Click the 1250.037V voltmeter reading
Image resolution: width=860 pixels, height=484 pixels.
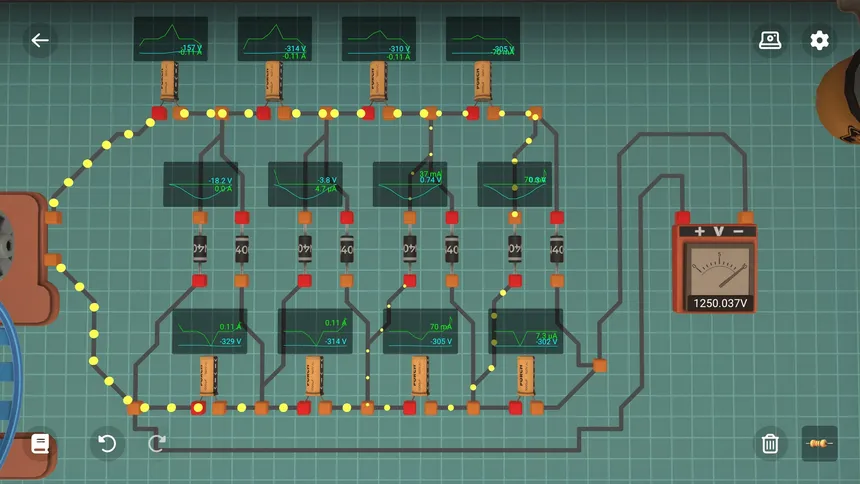pos(720,303)
